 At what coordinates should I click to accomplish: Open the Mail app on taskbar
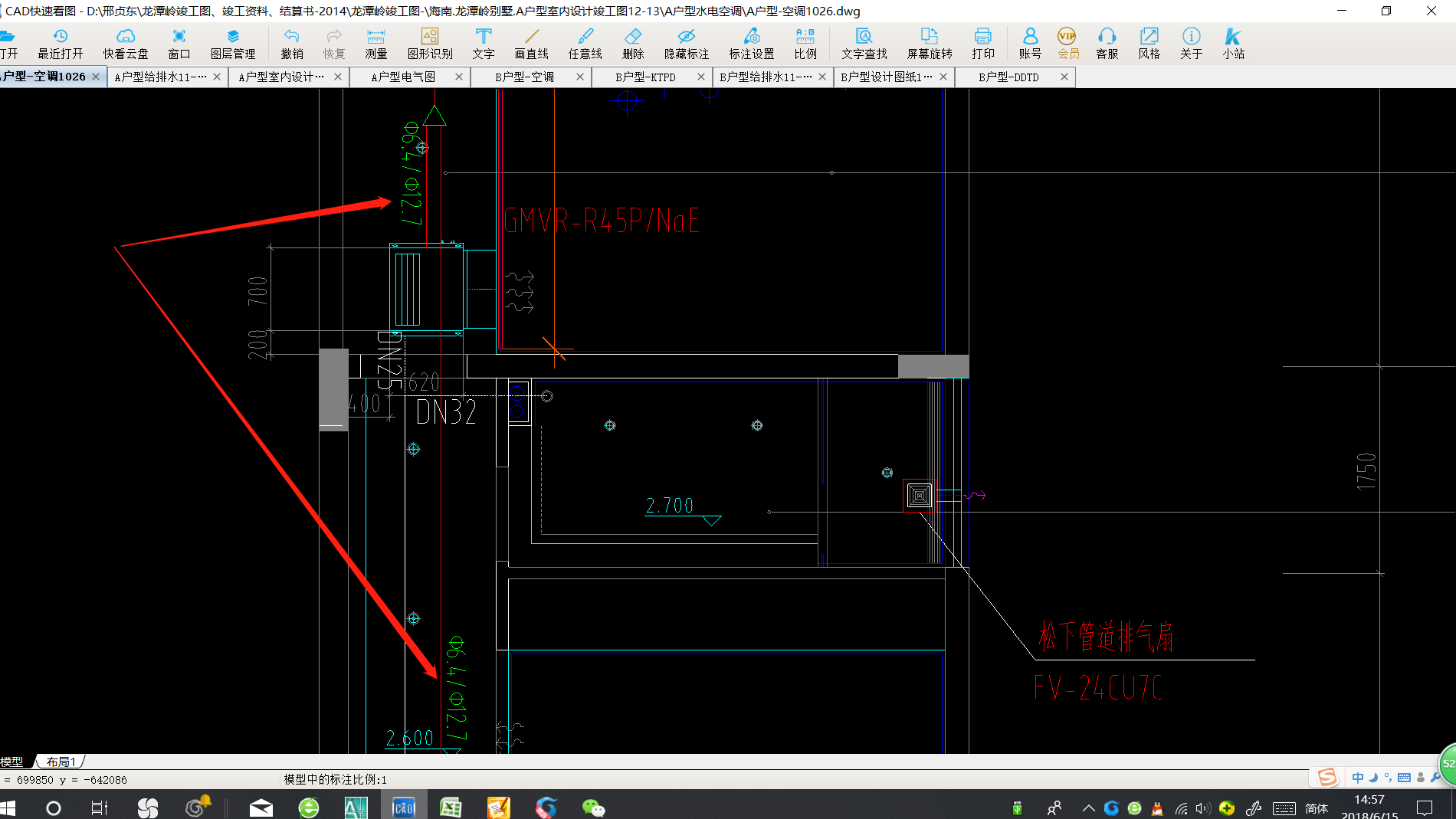click(x=261, y=808)
